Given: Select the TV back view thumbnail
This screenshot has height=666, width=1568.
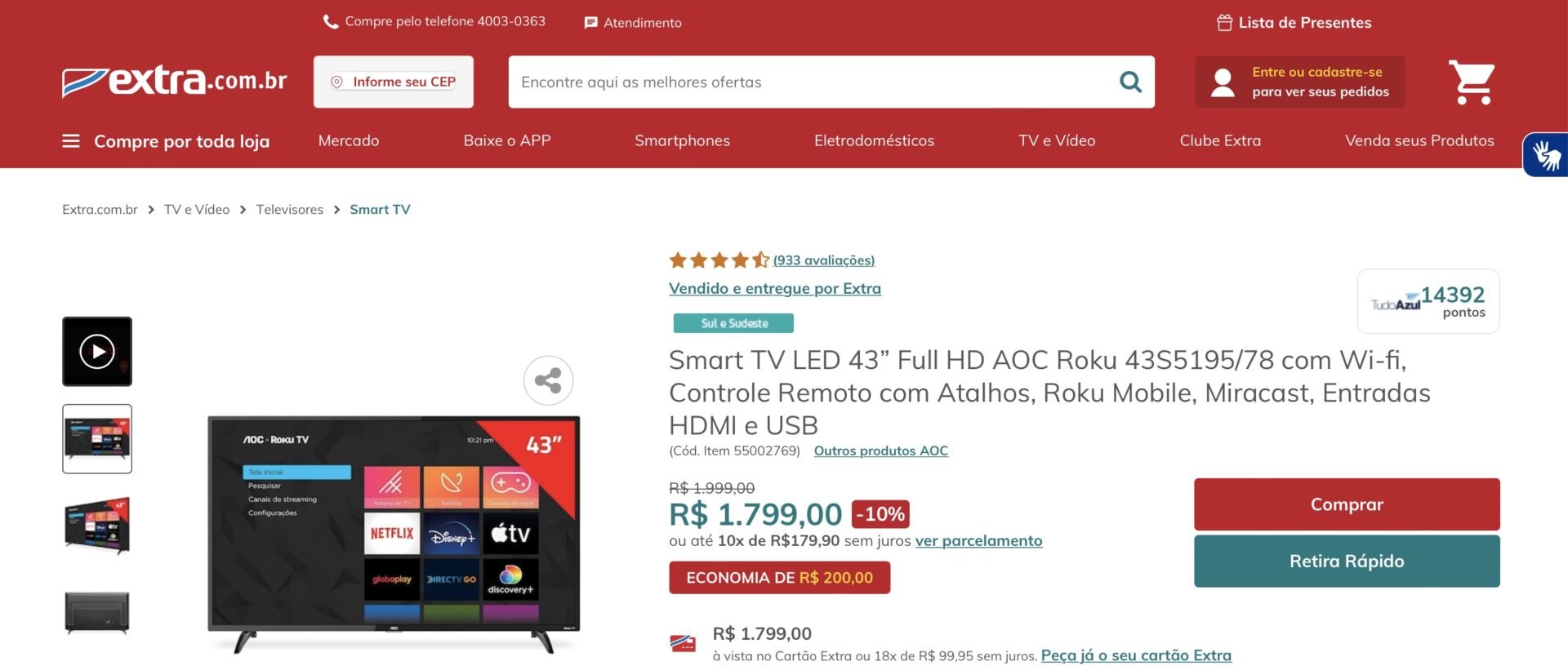Looking at the screenshot, I should coord(97,612).
